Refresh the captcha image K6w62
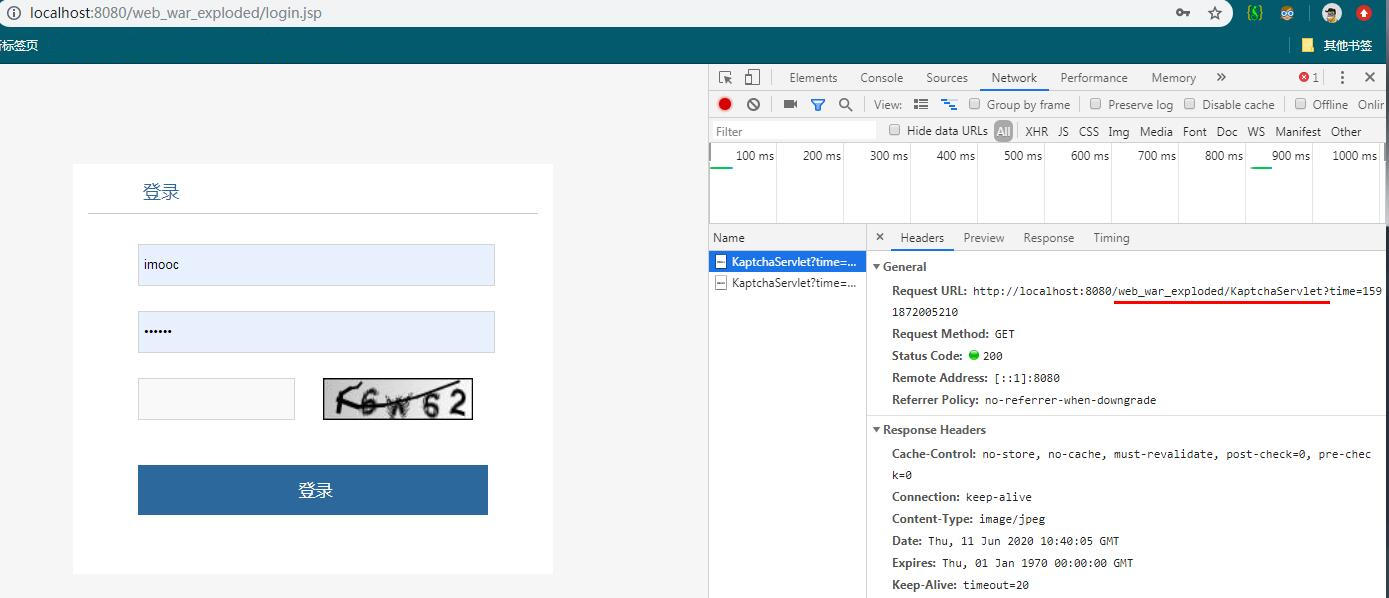 (x=398, y=399)
